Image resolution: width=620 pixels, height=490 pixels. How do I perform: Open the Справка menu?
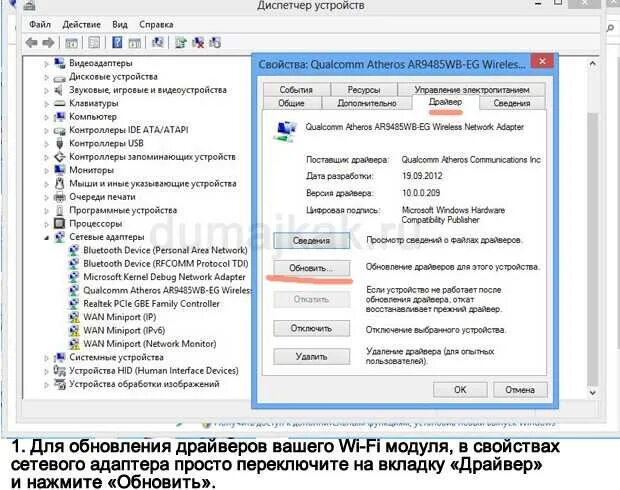pos(156,25)
